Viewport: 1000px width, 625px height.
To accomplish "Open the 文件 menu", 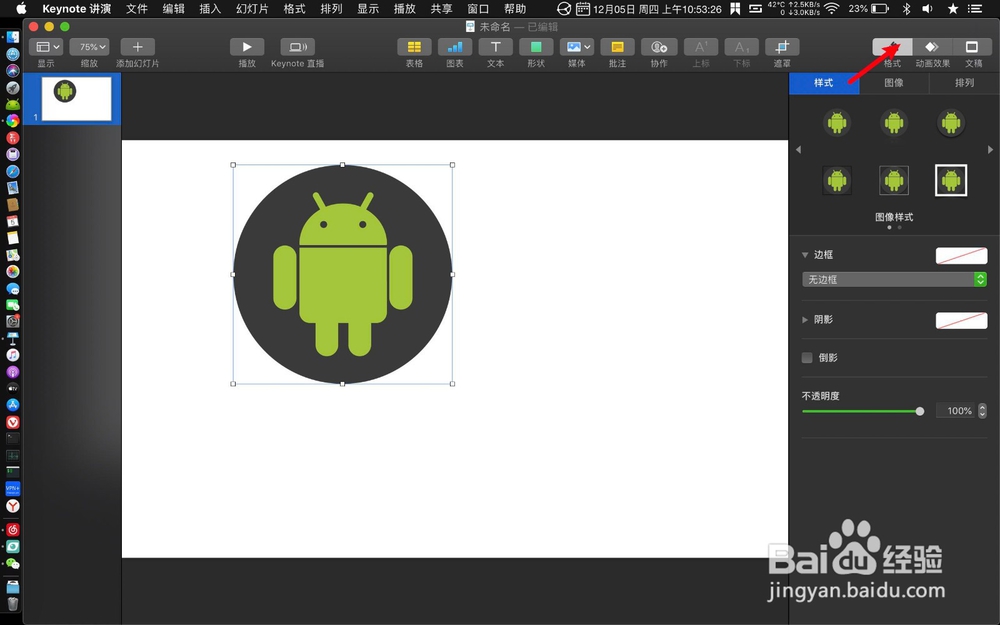I will click(x=136, y=9).
